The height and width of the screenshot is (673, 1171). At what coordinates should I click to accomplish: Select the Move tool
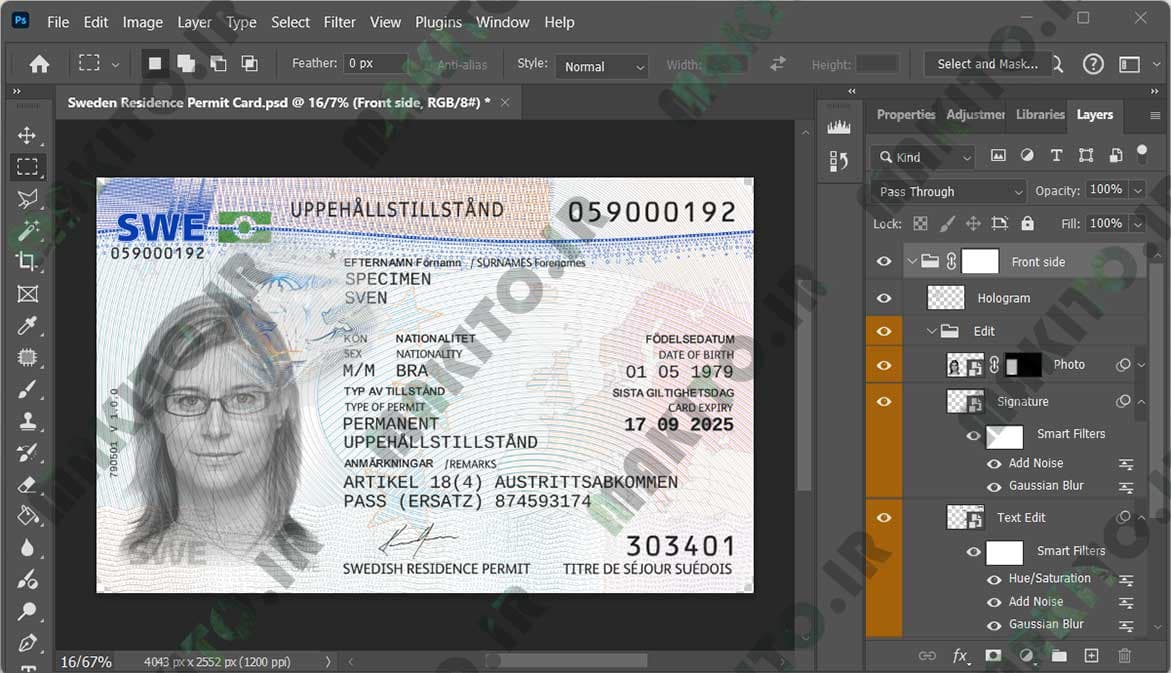coord(27,135)
